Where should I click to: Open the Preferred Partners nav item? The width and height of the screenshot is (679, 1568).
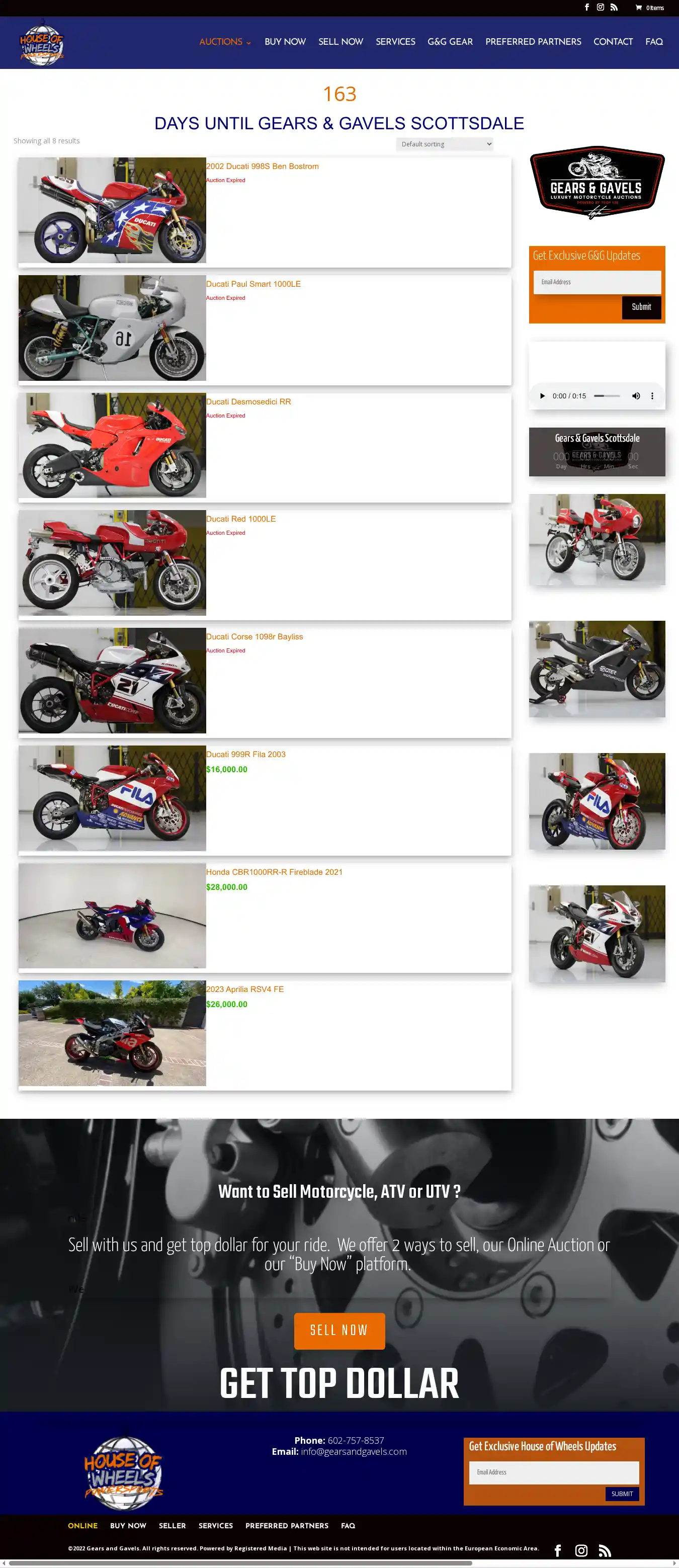click(533, 41)
